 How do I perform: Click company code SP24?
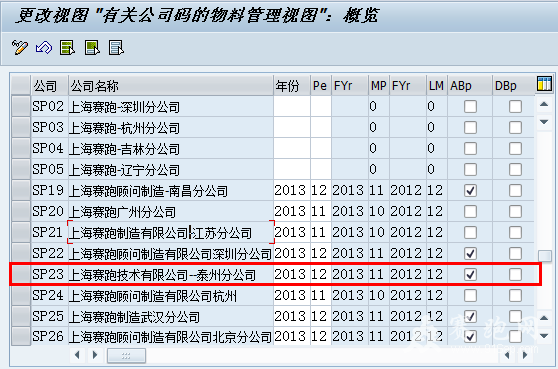tap(48, 295)
